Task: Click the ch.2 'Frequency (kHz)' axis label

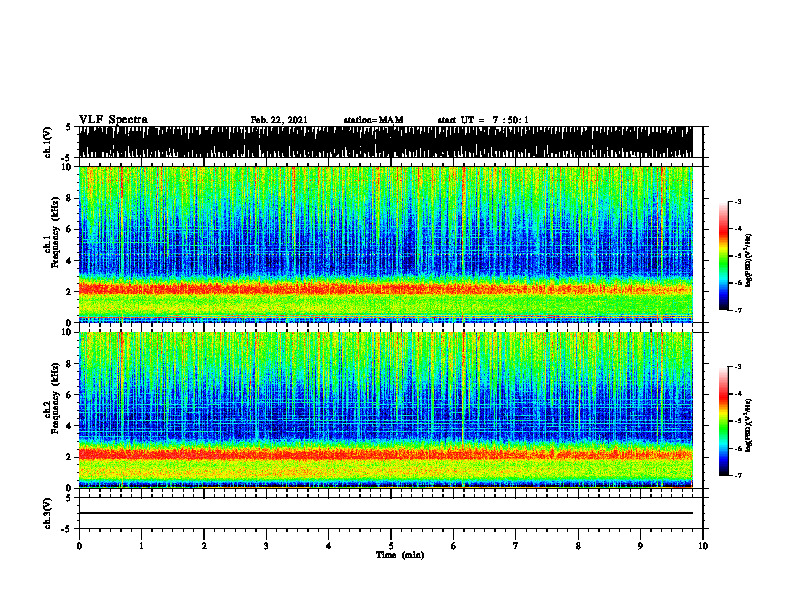Action: point(55,398)
